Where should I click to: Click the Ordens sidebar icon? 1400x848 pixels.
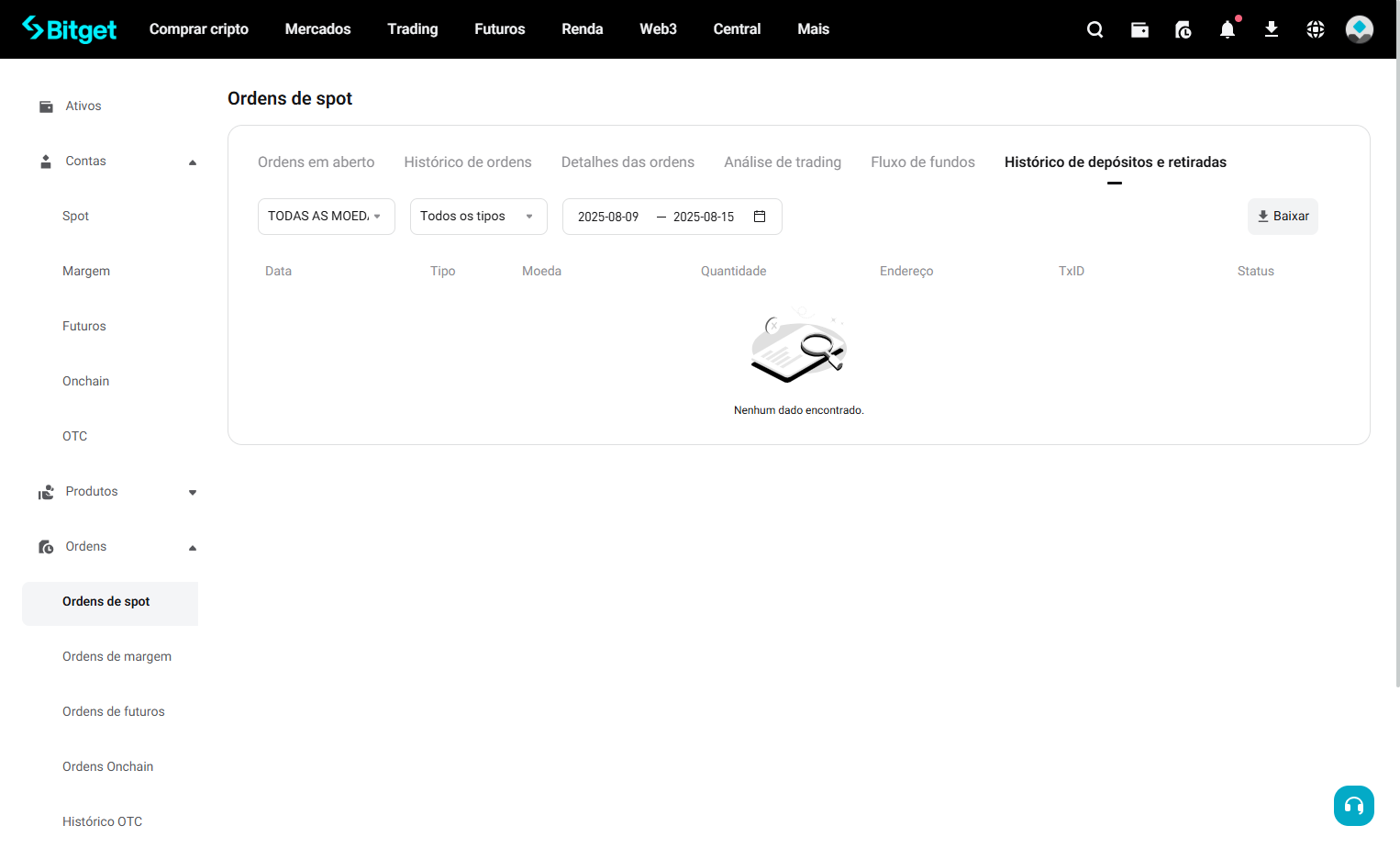click(46, 547)
